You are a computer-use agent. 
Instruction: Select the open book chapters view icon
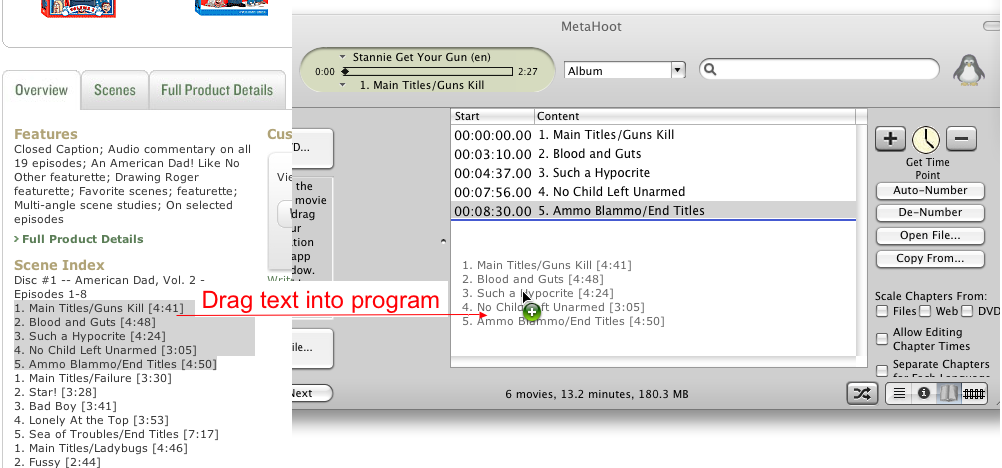(x=949, y=394)
